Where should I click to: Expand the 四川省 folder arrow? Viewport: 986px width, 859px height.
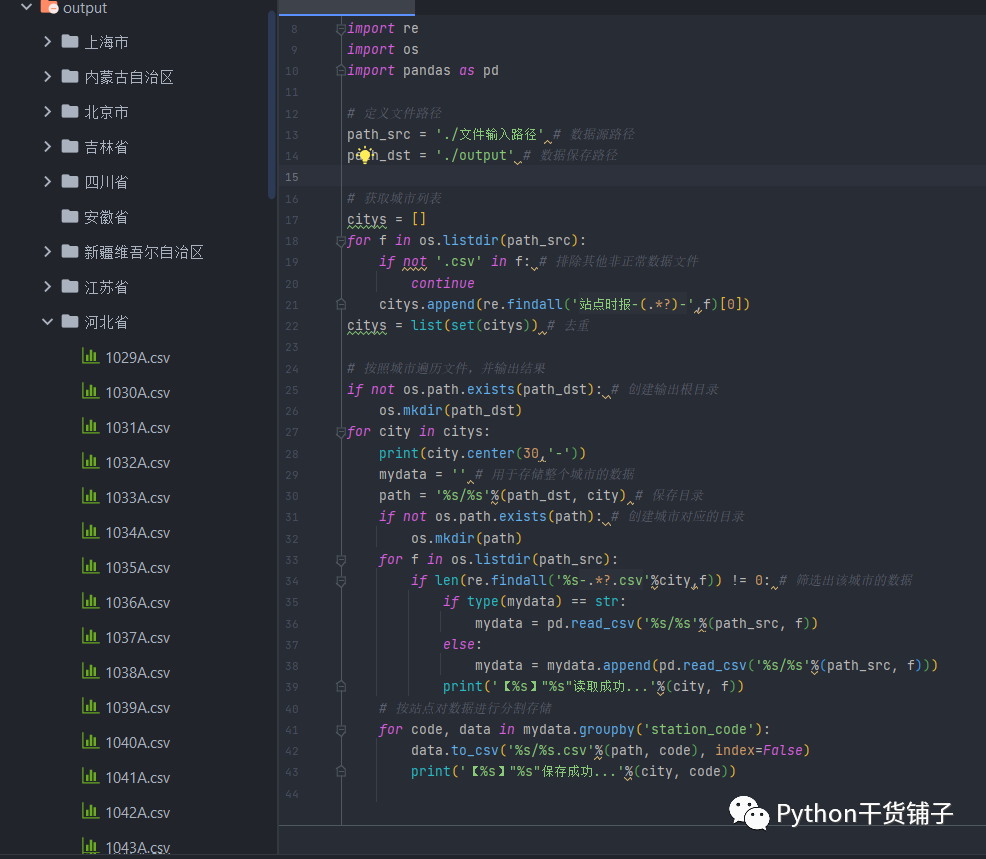coord(47,182)
